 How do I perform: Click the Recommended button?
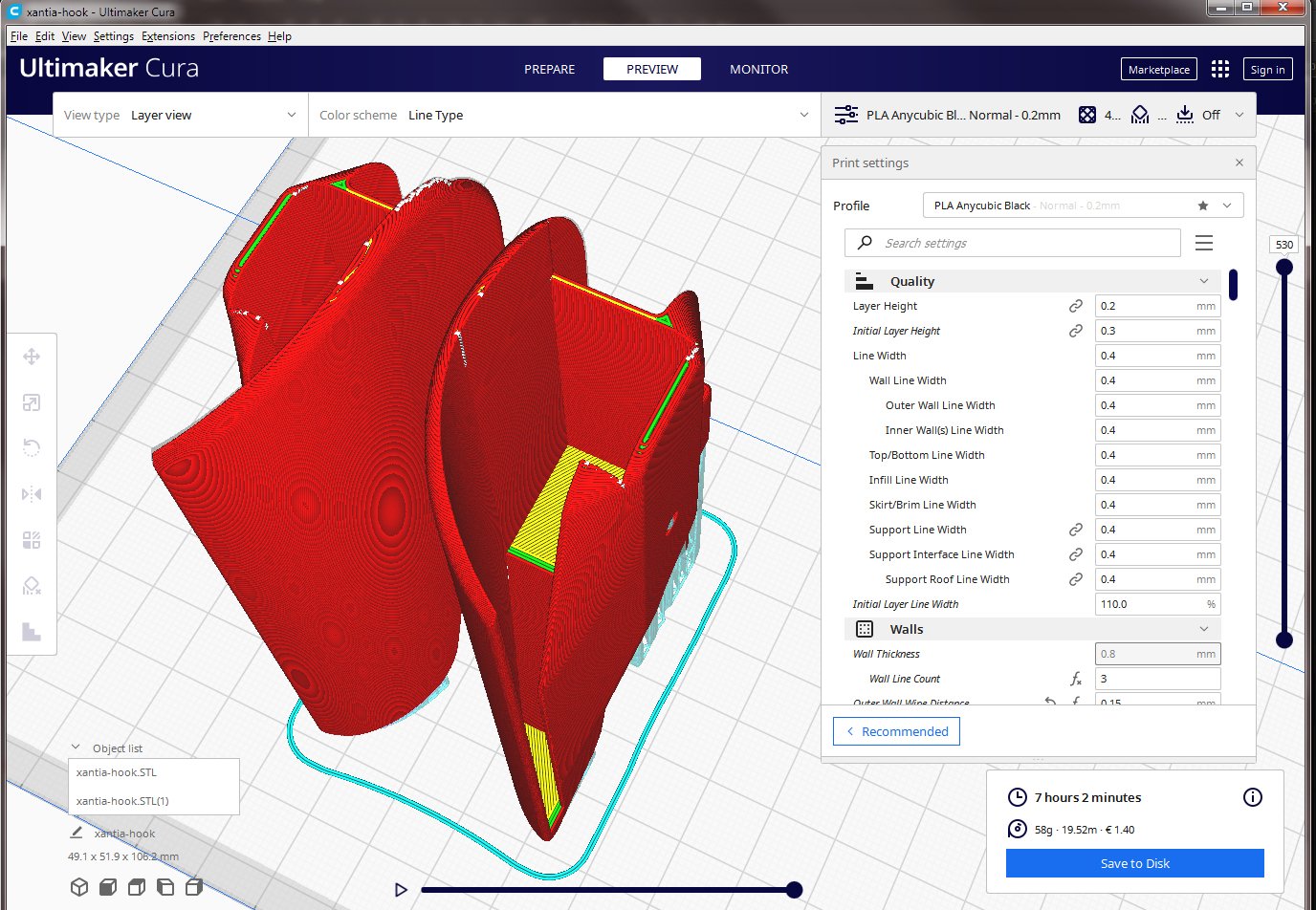tap(896, 731)
